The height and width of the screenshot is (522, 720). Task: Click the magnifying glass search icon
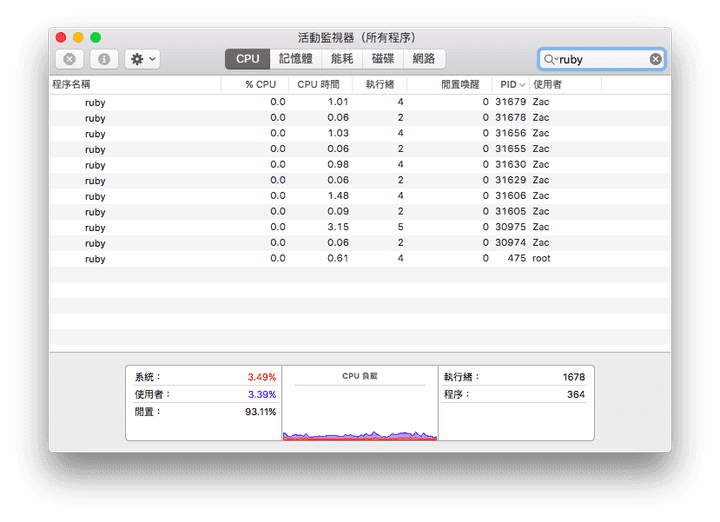click(x=550, y=59)
